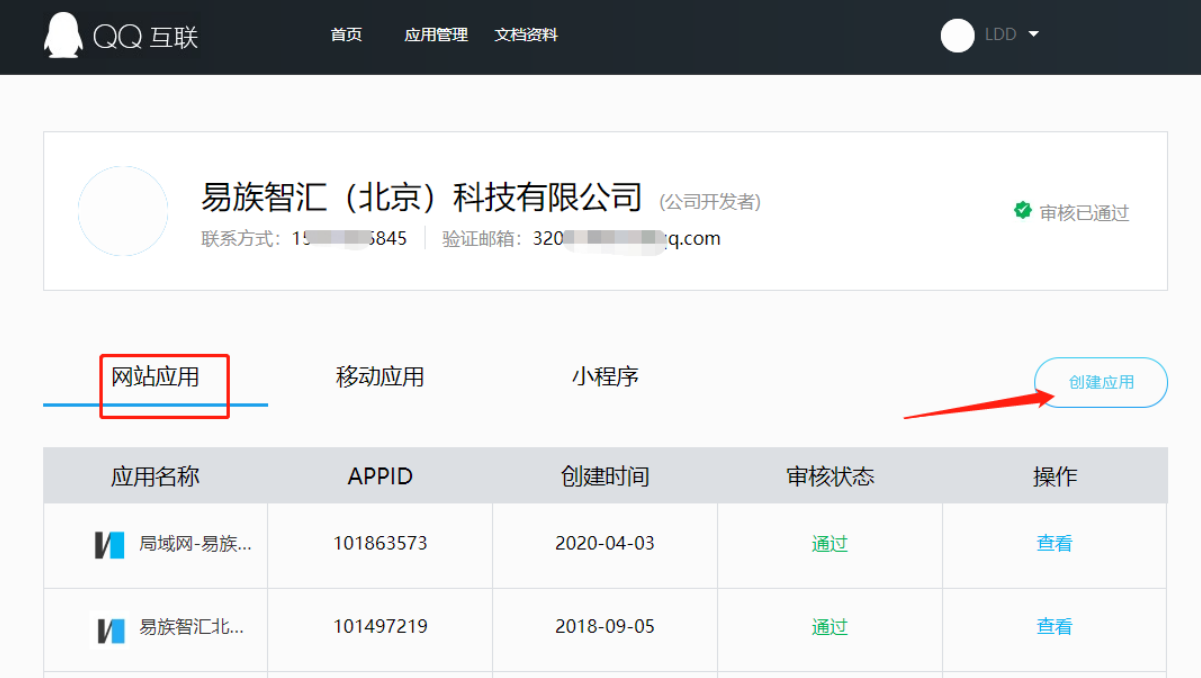Screen dimensions: 1201x678
Task: Switch to the 网站应用 tab
Action: (x=155, y=377)
